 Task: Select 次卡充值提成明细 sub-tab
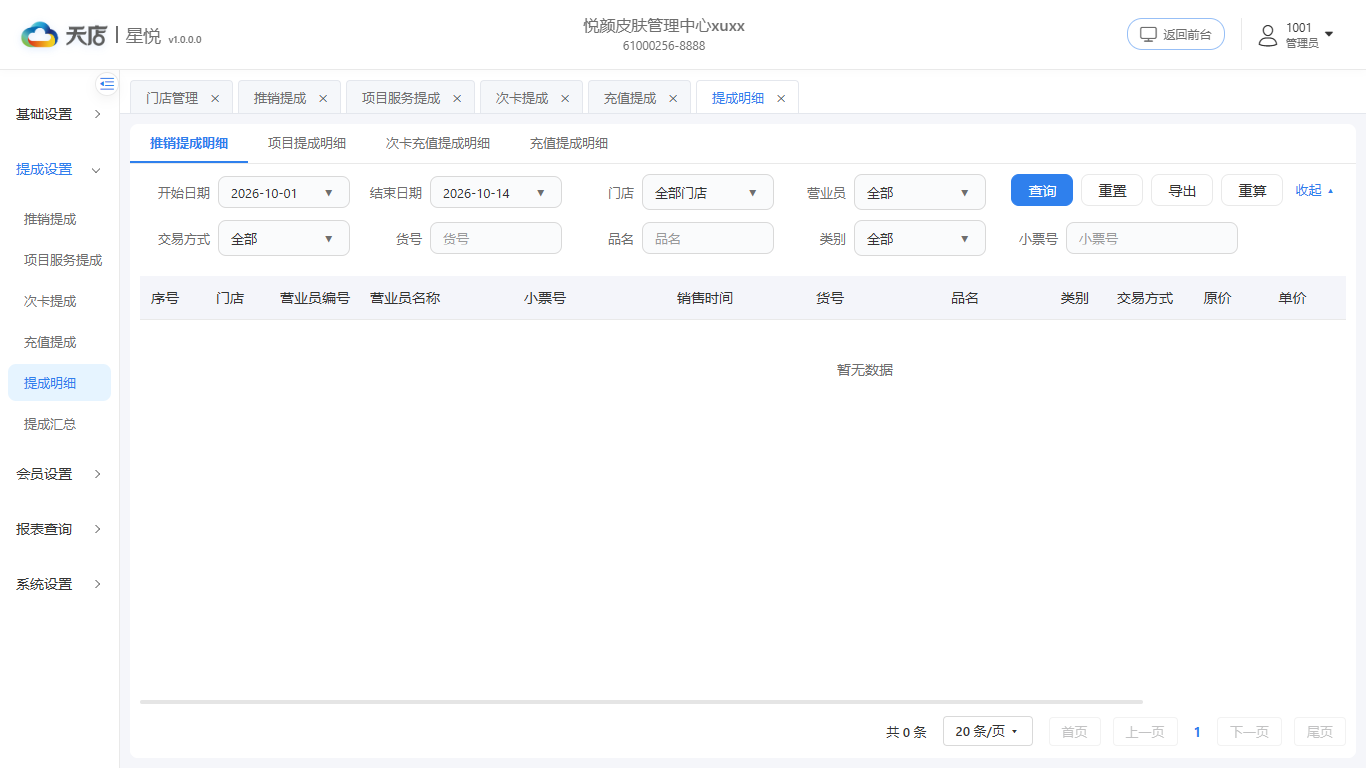tap(438, 143)
